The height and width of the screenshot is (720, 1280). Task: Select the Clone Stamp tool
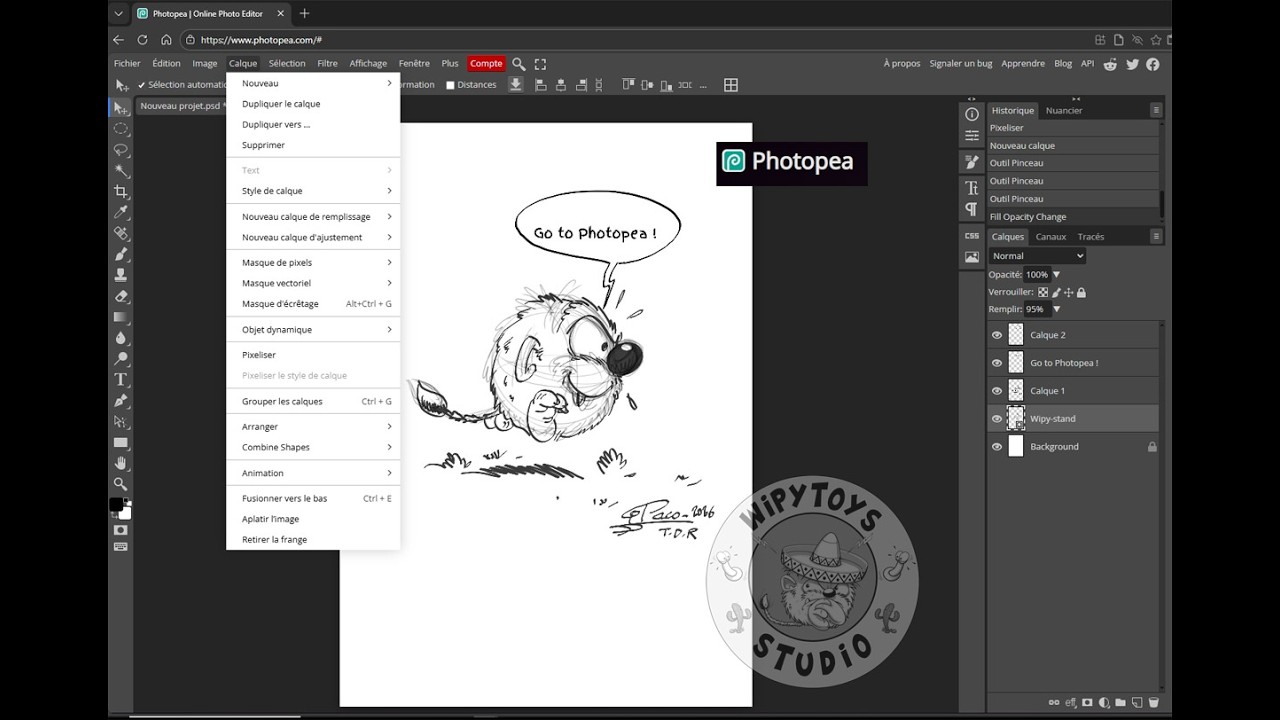pos(121,275)
